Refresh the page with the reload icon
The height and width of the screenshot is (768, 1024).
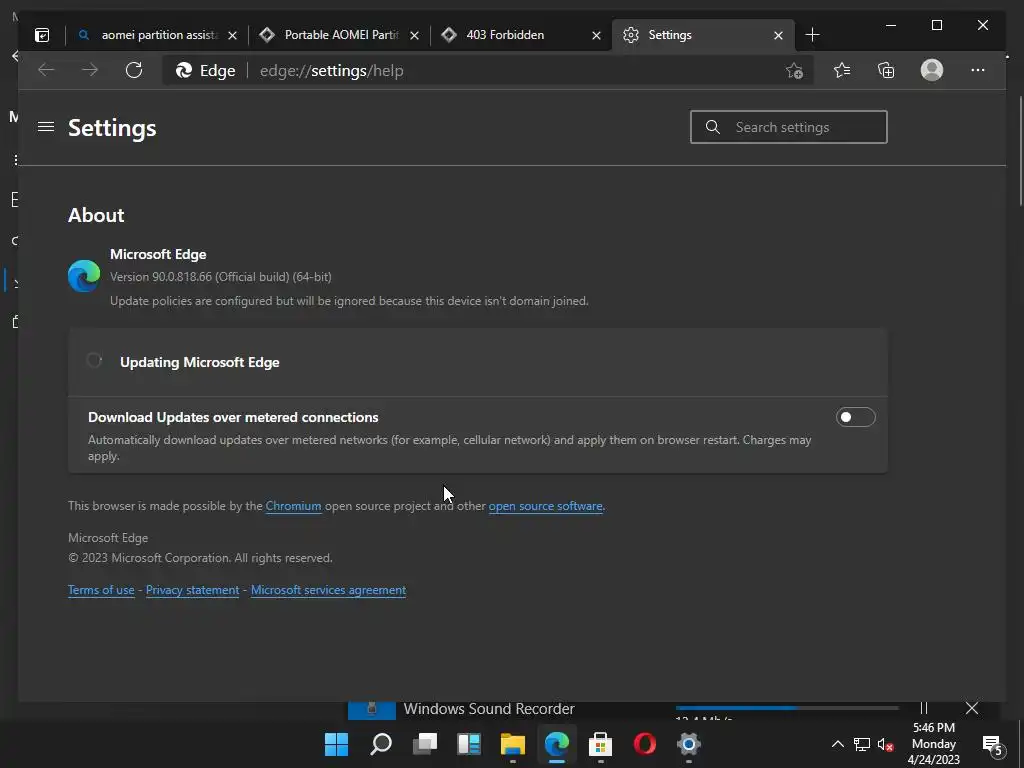pos(134,70)
